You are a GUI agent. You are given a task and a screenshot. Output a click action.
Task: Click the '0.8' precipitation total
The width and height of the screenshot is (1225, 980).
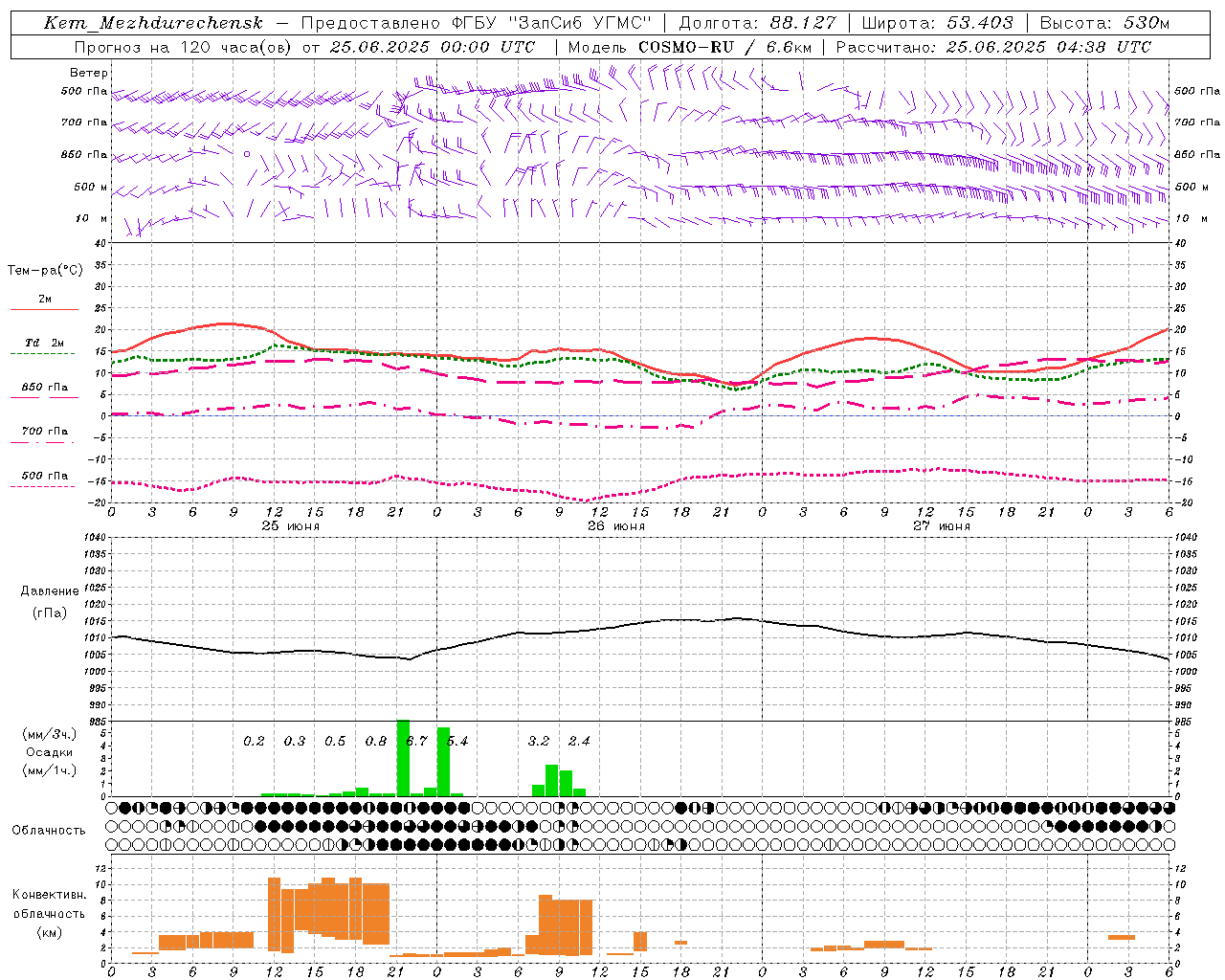pyautogui.click(x=376, y=742)
